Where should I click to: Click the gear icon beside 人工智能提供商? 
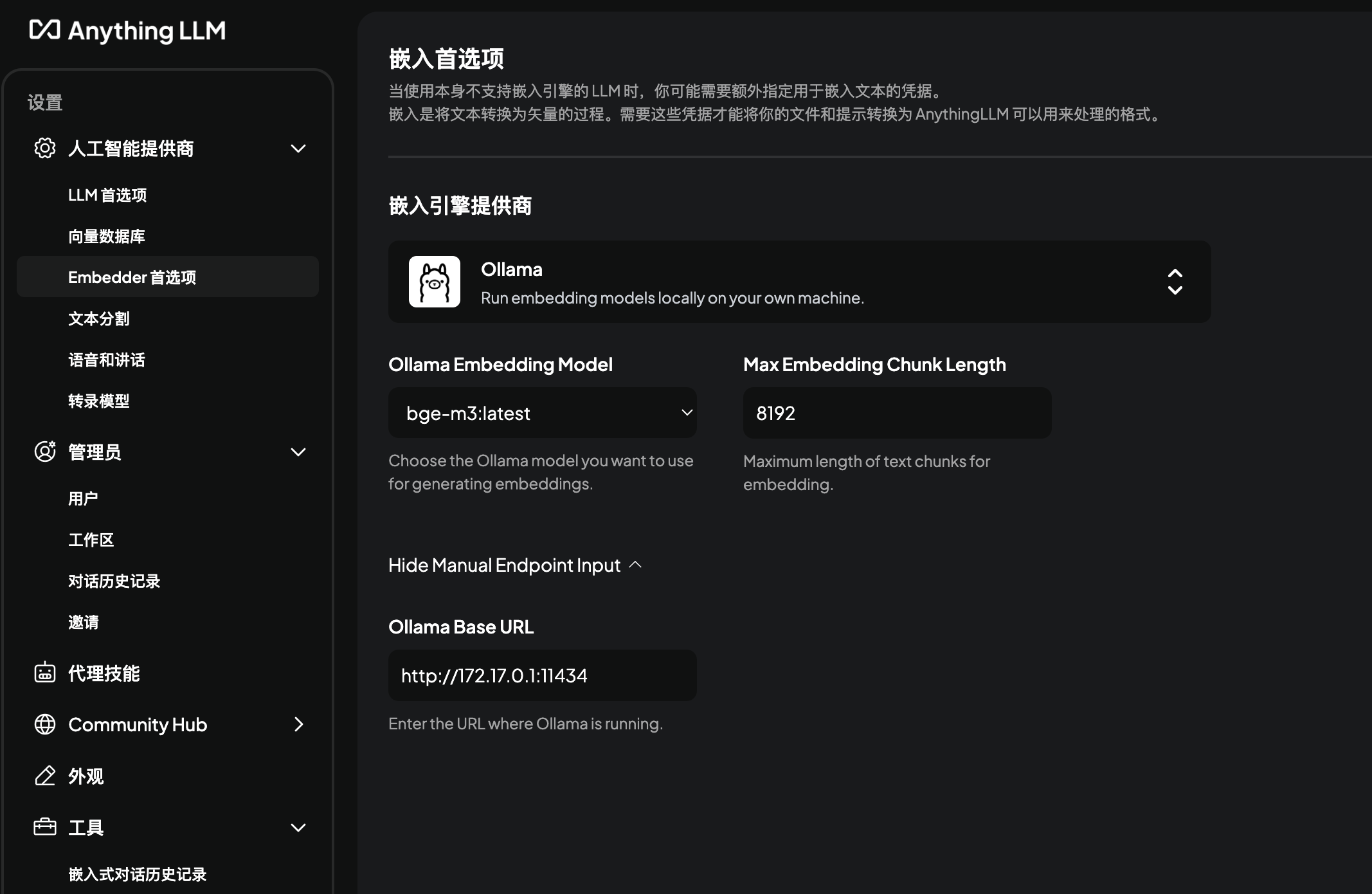44,148
